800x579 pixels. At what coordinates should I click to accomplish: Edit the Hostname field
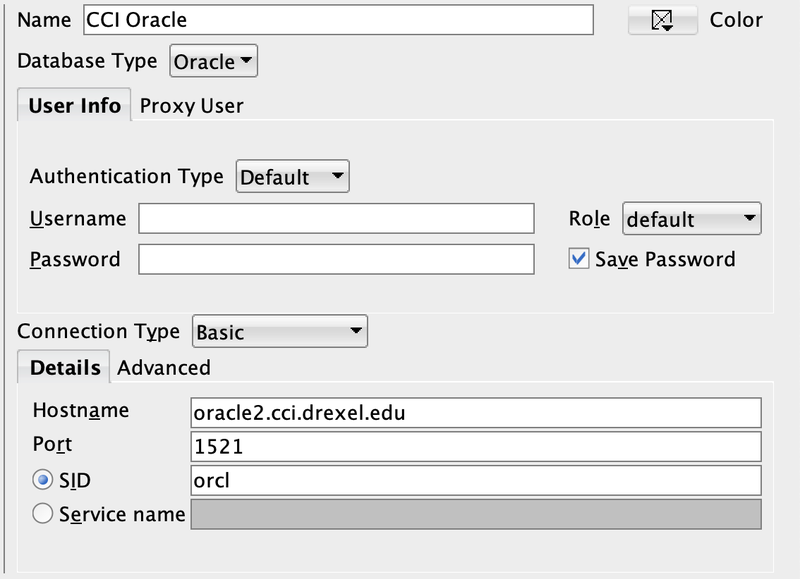pos(476,413)
